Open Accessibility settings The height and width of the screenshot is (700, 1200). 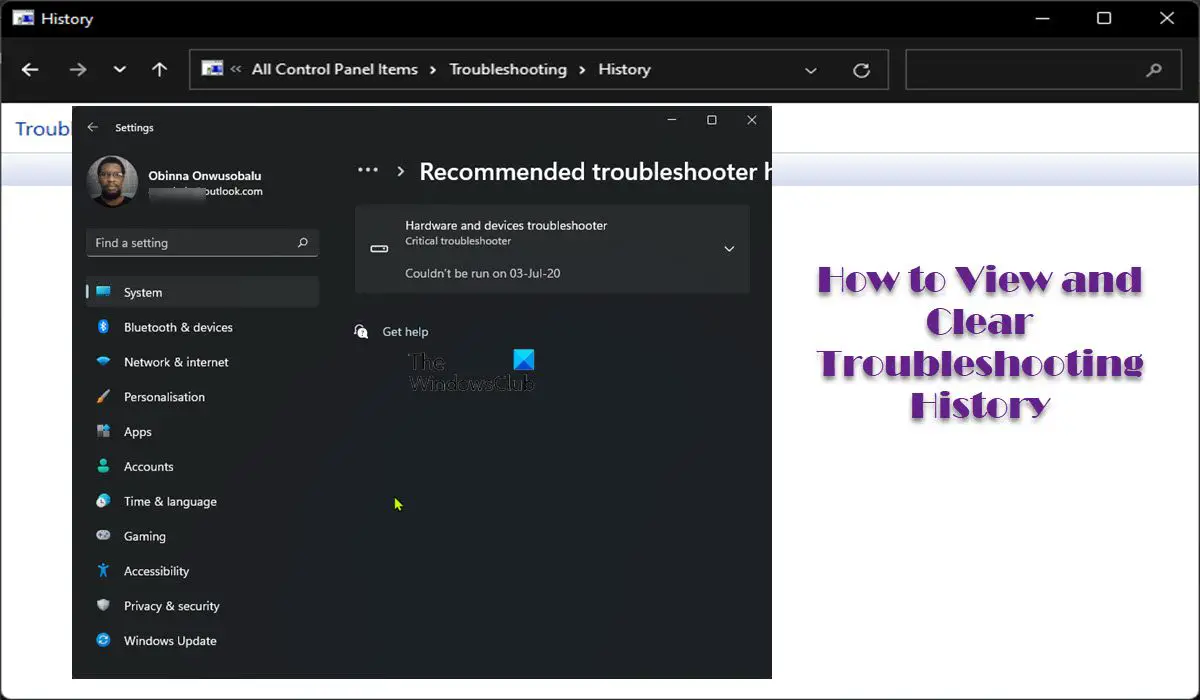(x=203, y=571)
